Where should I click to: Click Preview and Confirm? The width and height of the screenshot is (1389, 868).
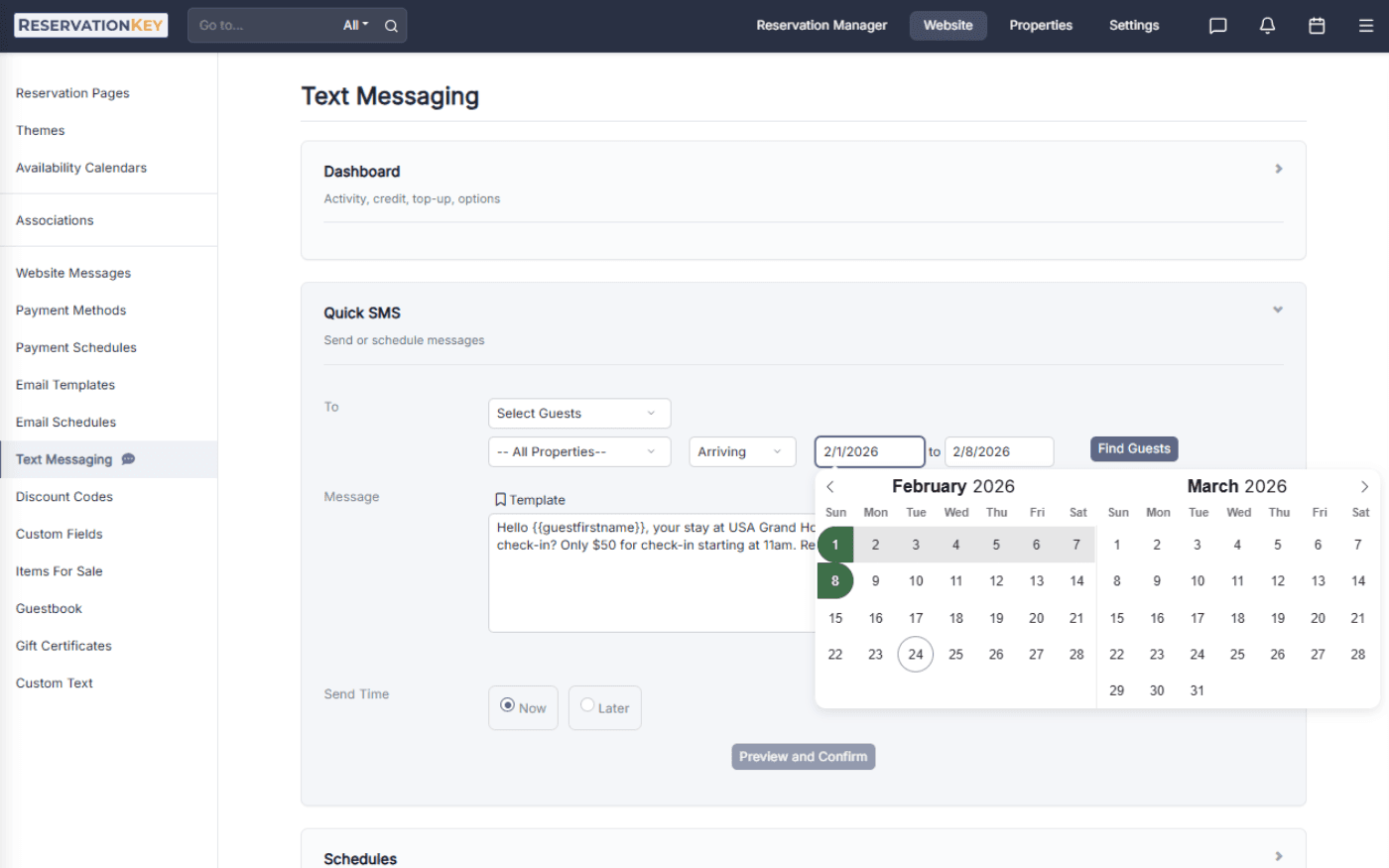(x=803, y=756)
